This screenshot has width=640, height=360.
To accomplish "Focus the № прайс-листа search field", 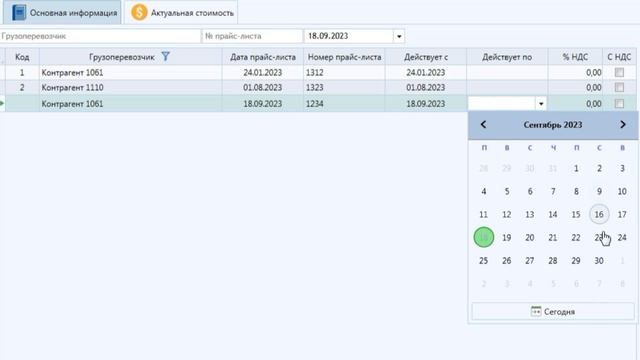I will 252,36.
